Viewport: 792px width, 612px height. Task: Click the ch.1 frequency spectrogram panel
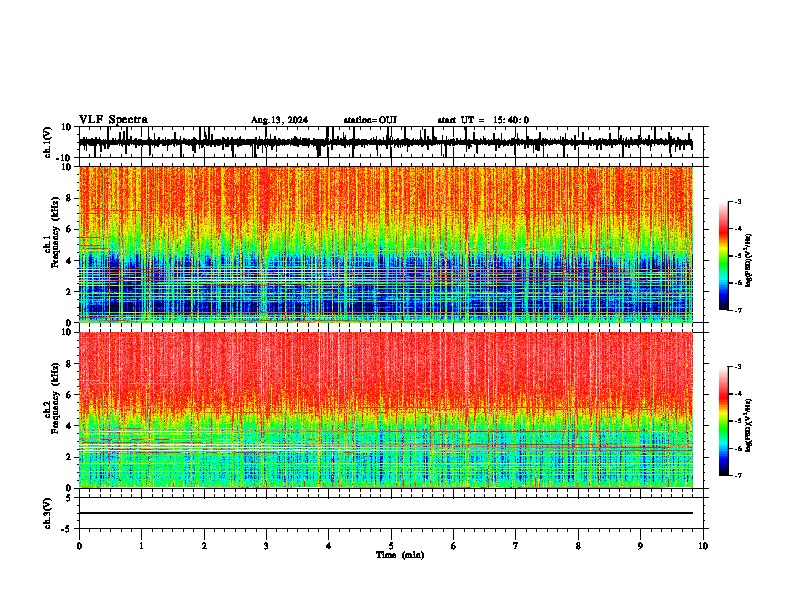385,244
